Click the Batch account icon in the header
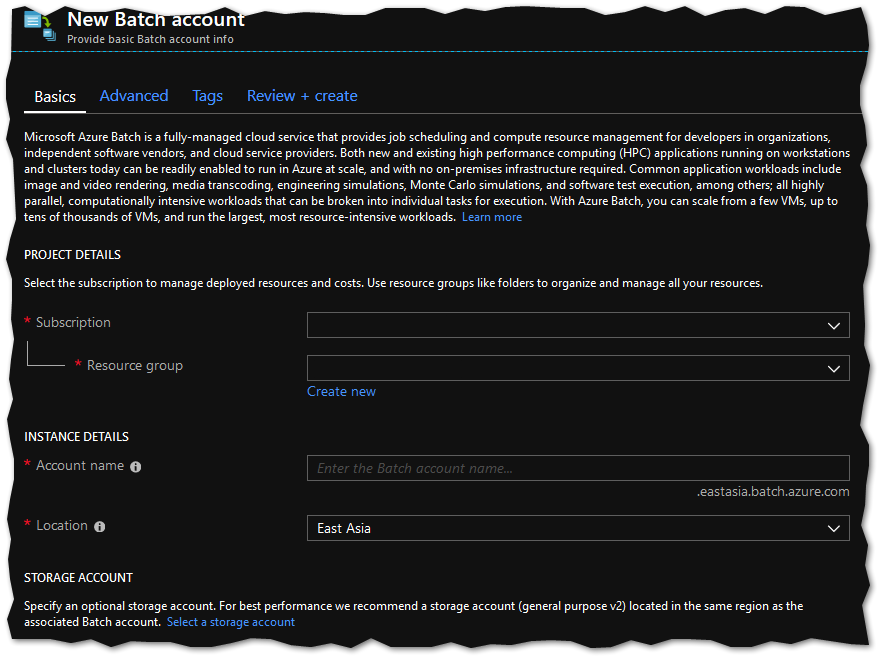This screenshot has width=880, height=658. (40, 26)
